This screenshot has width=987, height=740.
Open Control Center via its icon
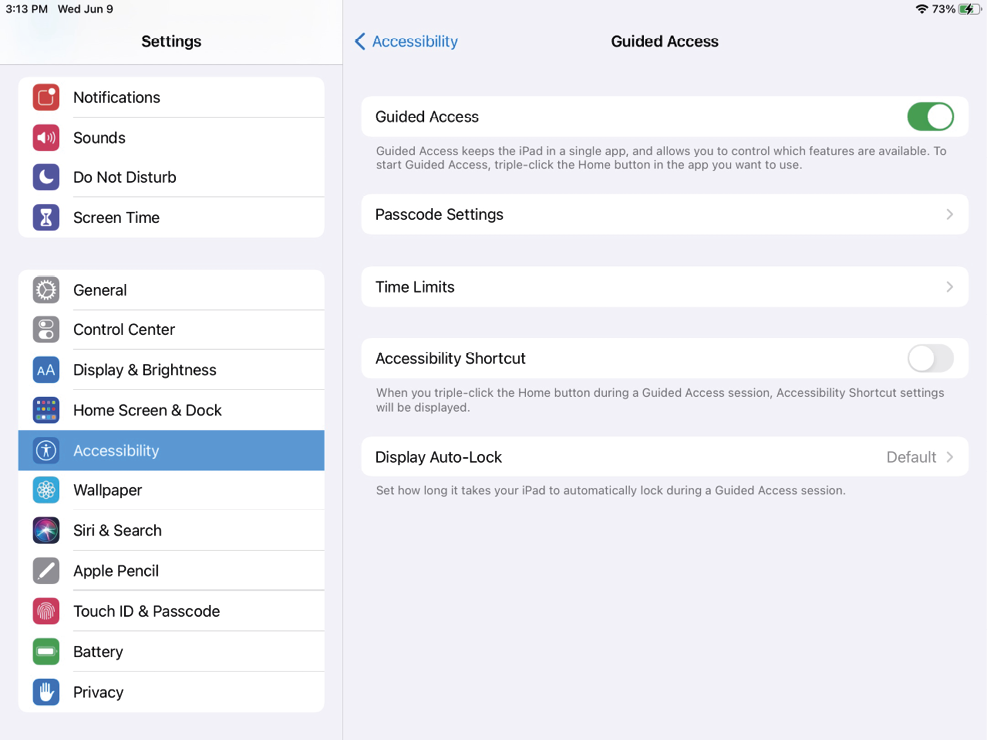click(x=46, y=329)
